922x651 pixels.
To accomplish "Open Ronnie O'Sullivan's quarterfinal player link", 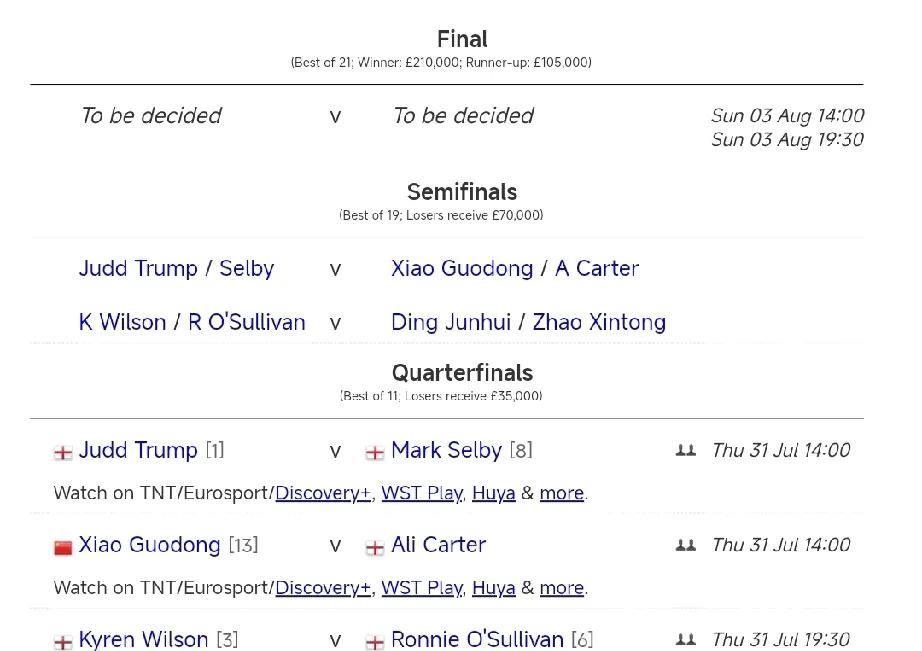I will 477,639.
